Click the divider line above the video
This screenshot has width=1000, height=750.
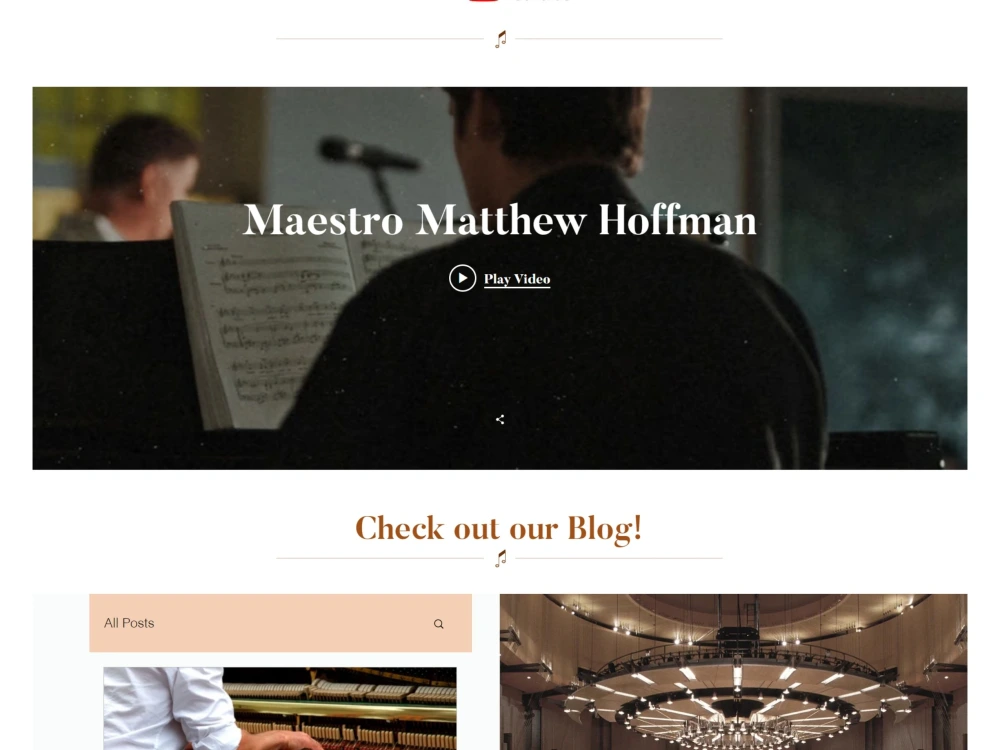[379, 39]
